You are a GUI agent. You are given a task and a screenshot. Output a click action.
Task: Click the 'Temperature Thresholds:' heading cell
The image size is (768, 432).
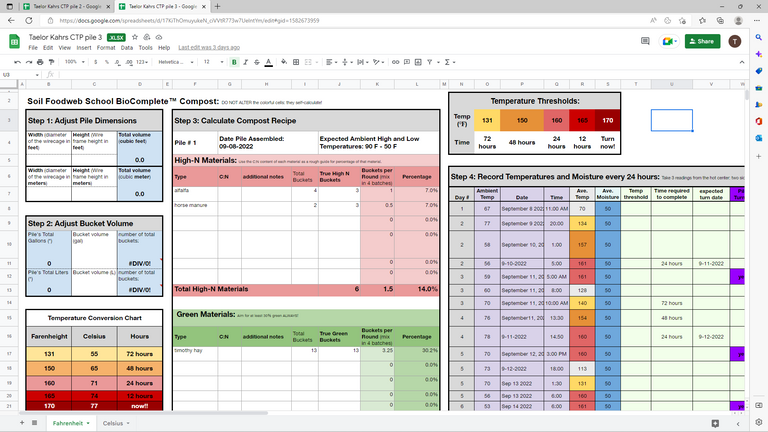click(535, 101)
